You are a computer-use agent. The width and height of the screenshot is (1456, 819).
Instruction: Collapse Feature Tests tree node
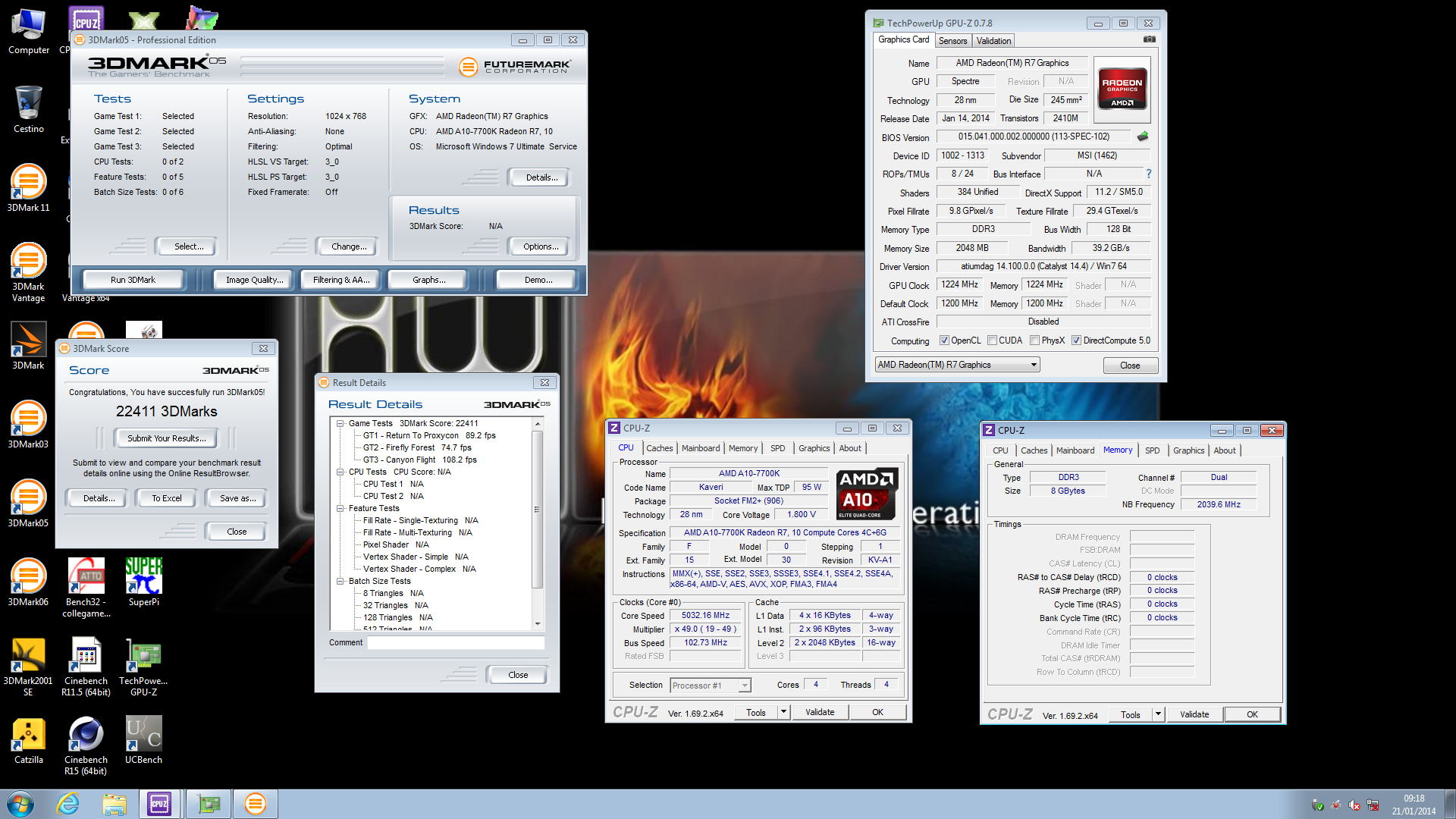point(340,508)
